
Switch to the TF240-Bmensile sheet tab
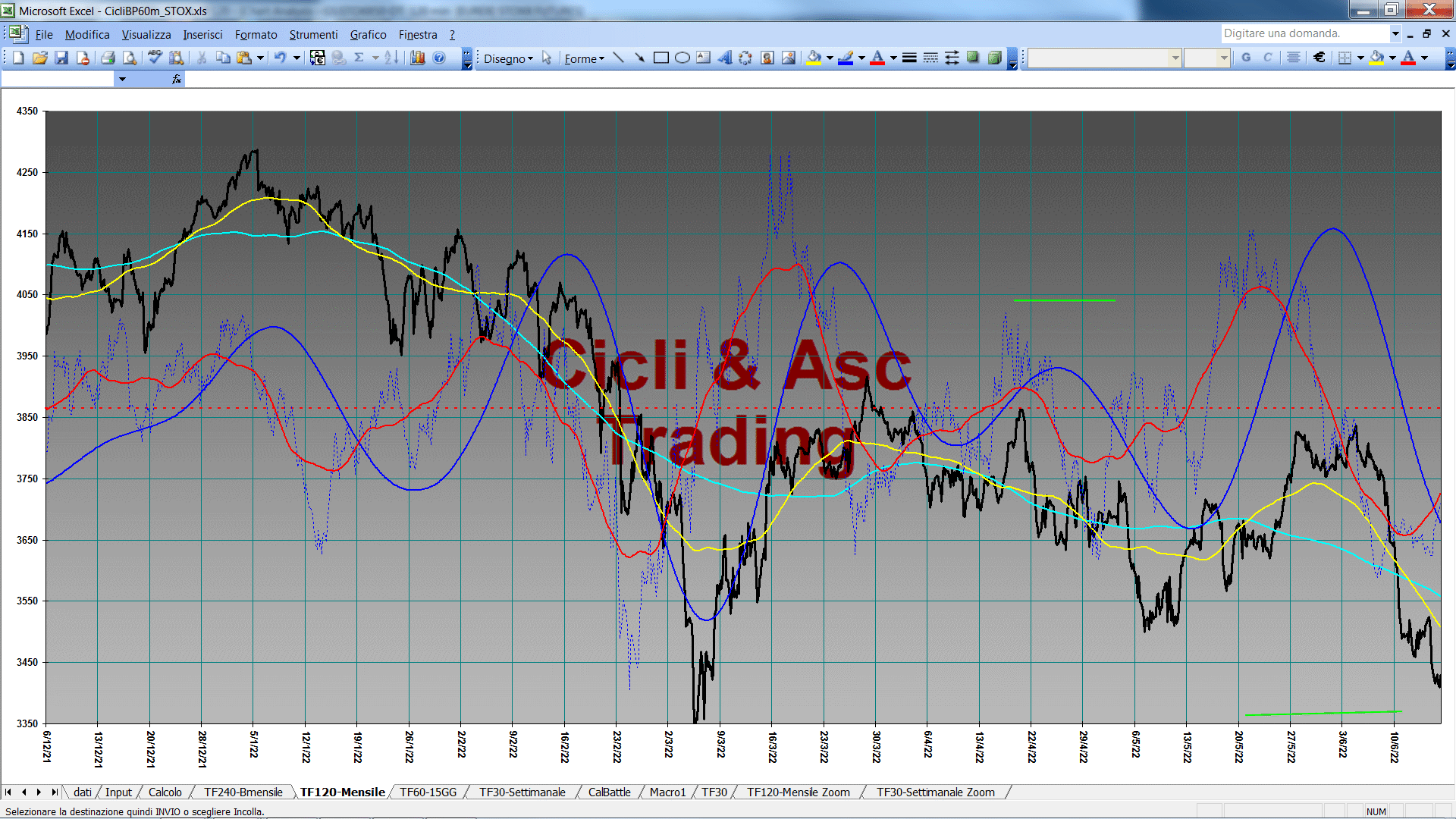(243, 792)
